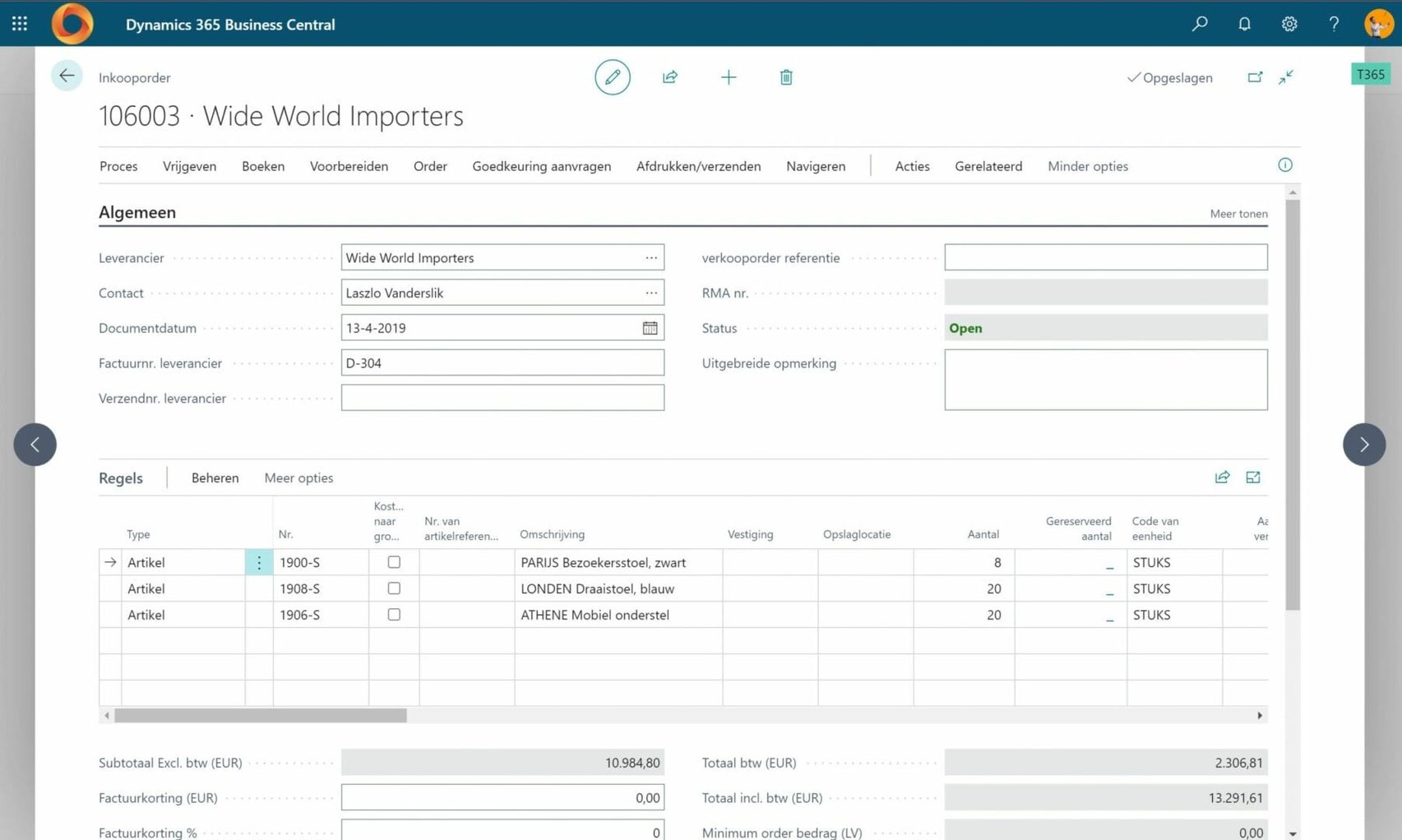Image resolution: width=1402 pixels, height=840 pixels.
Task: Click the Dynamics 365 orange logo
Action: click(72, 24)
